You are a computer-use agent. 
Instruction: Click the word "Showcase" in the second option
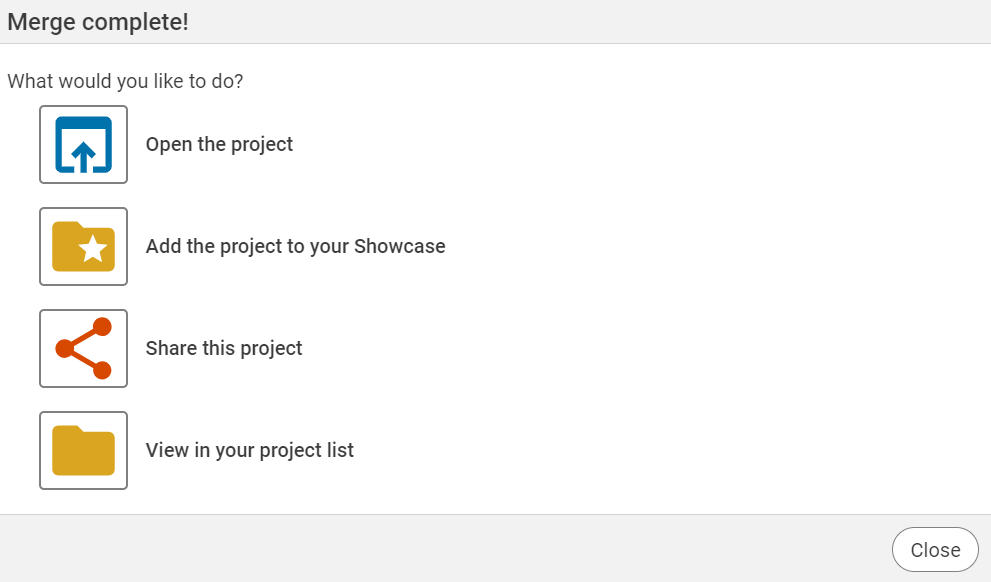pos(399,247)
